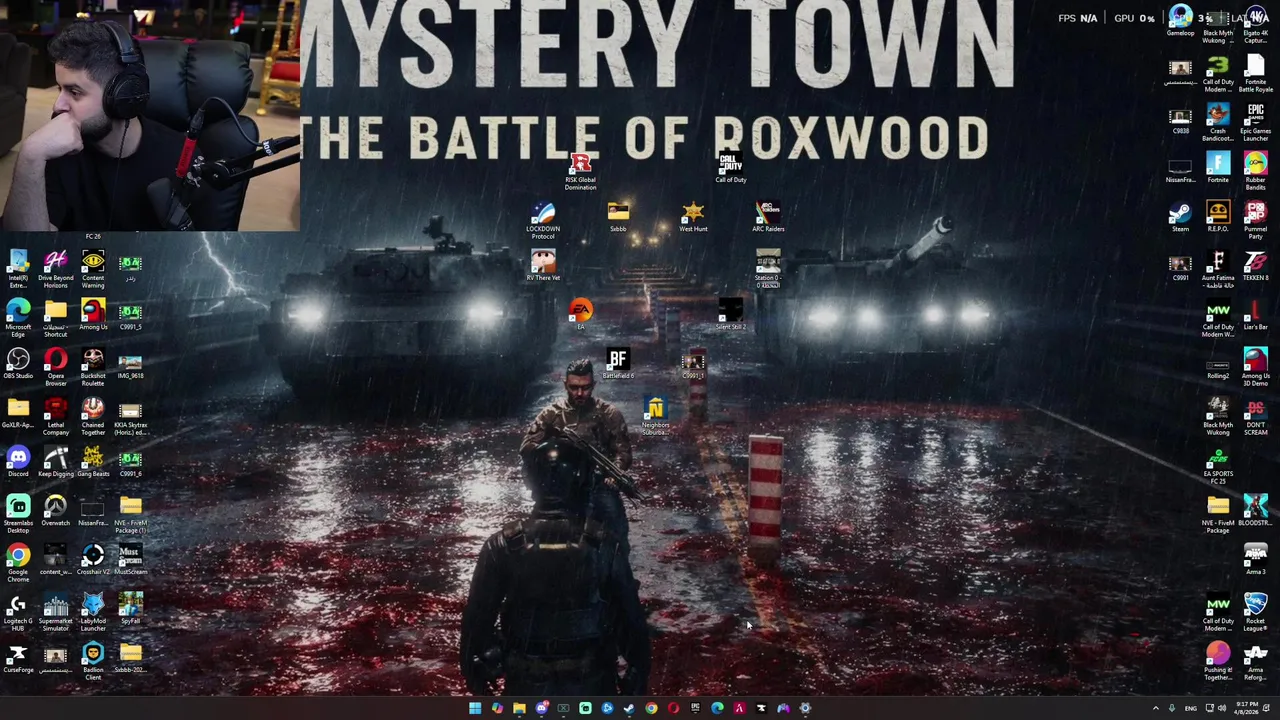The width and height of the screenshot is (1280, 720).
Task: Switch the ENG input language indicator
Action: tap(1190, 708)
